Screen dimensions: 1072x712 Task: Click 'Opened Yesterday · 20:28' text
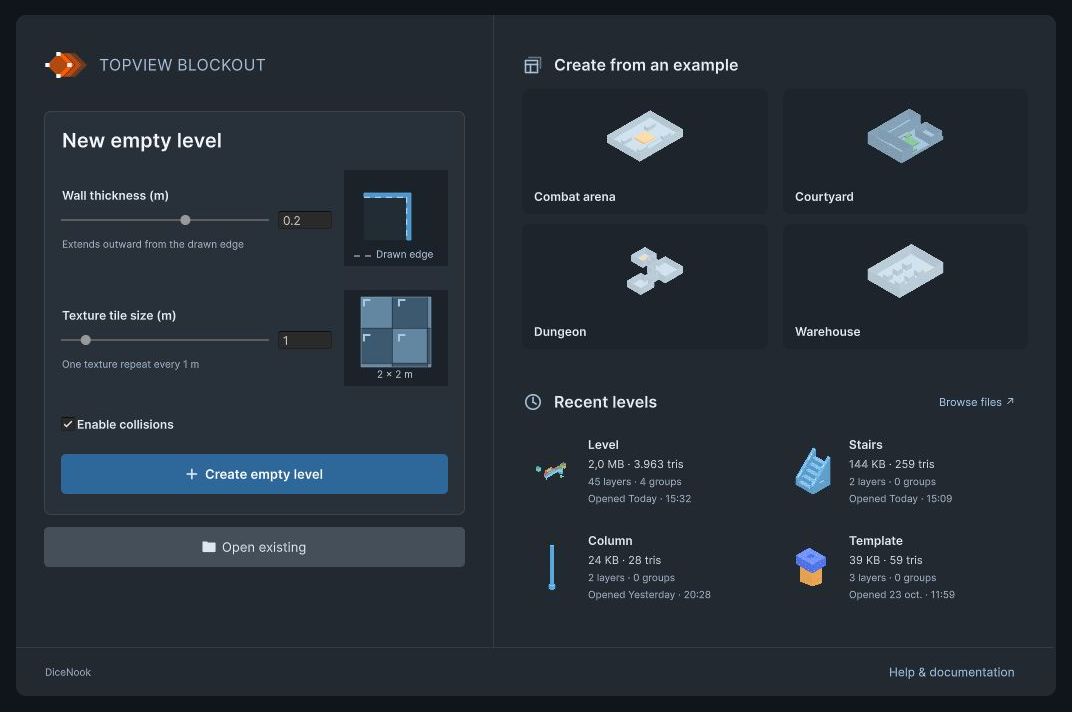(x=649, y=594)
